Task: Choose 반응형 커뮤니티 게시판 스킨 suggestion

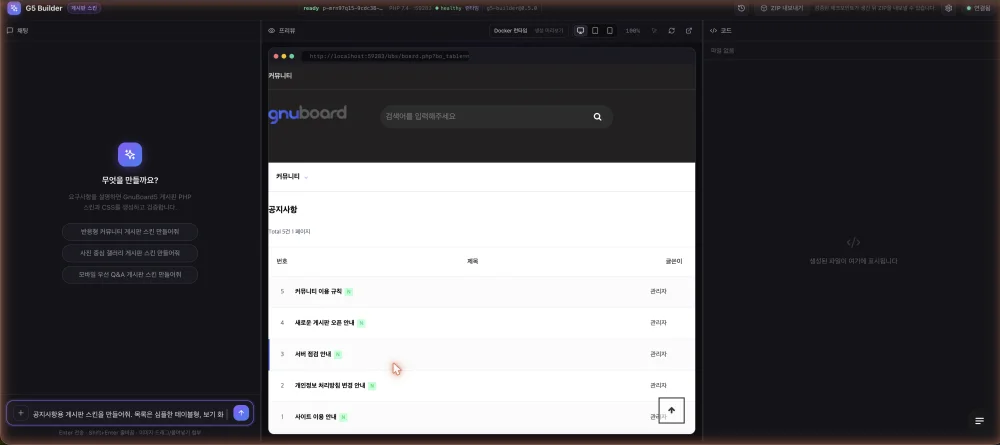Action: pyautogui.click(x=130, y=231)
